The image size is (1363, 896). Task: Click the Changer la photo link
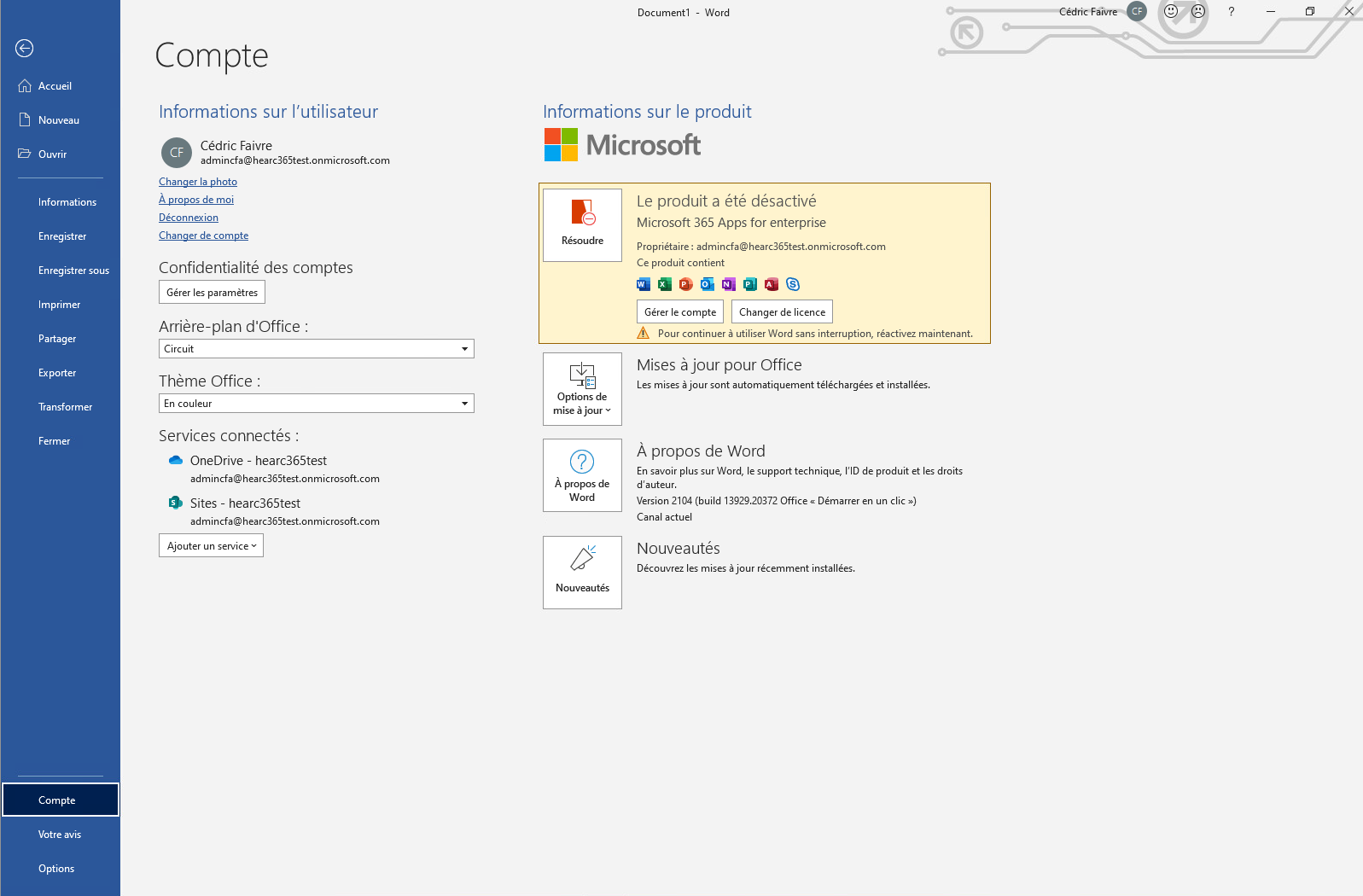(198, 182)
